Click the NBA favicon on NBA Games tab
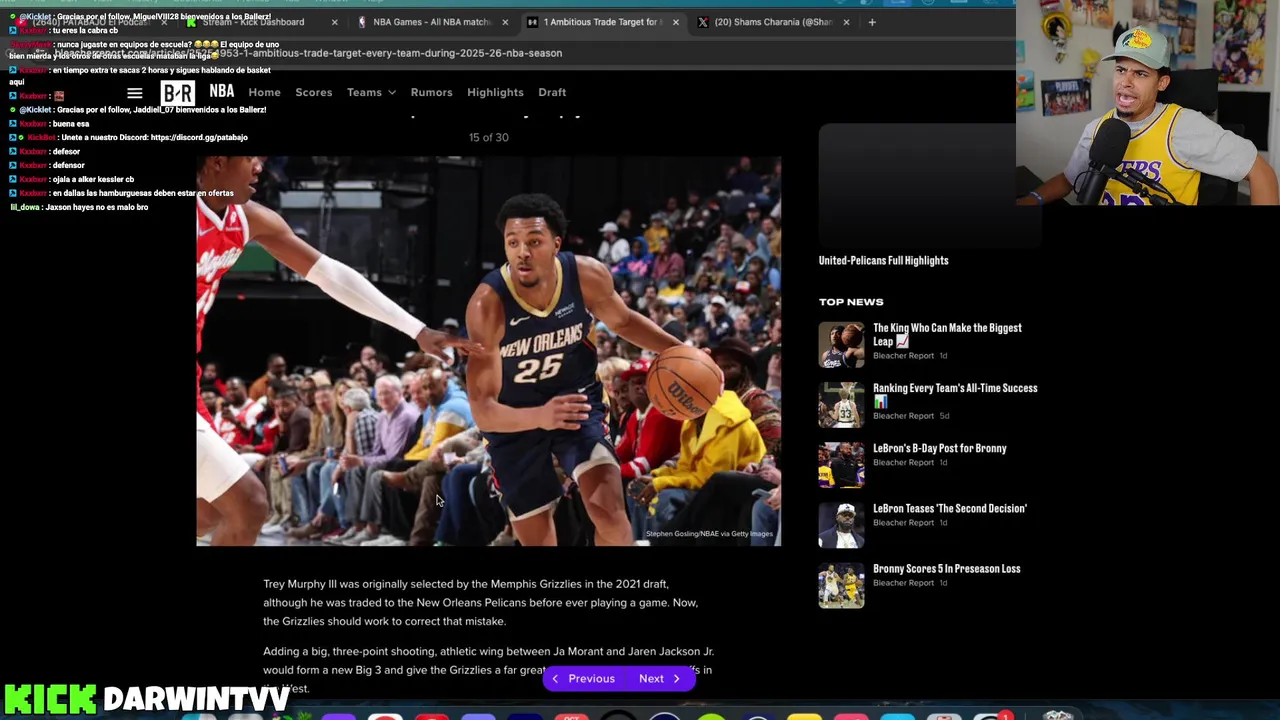The image size is (1280, 720). tap(362, 22)
